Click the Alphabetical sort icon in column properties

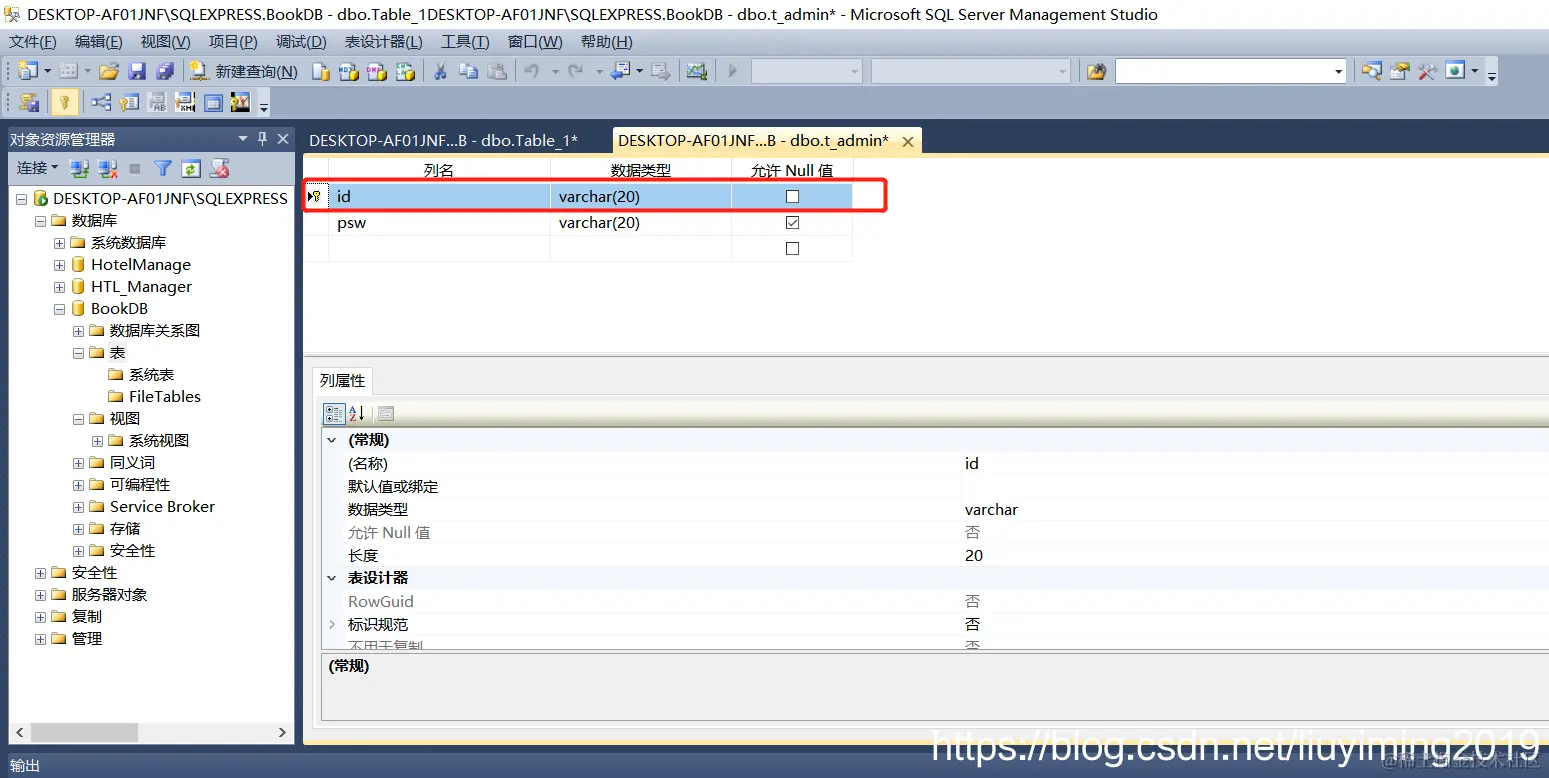point(356,414)
